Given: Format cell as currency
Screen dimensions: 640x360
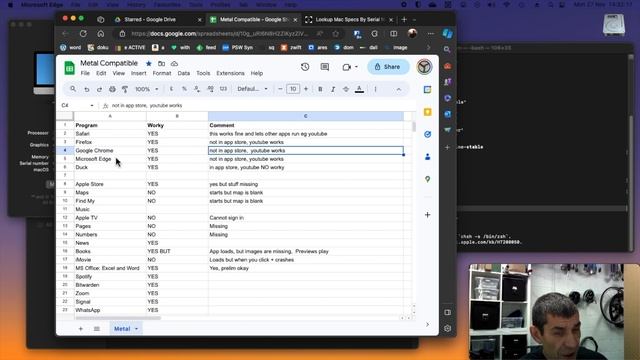Looking at the screenshot, I should coord(171,89).
